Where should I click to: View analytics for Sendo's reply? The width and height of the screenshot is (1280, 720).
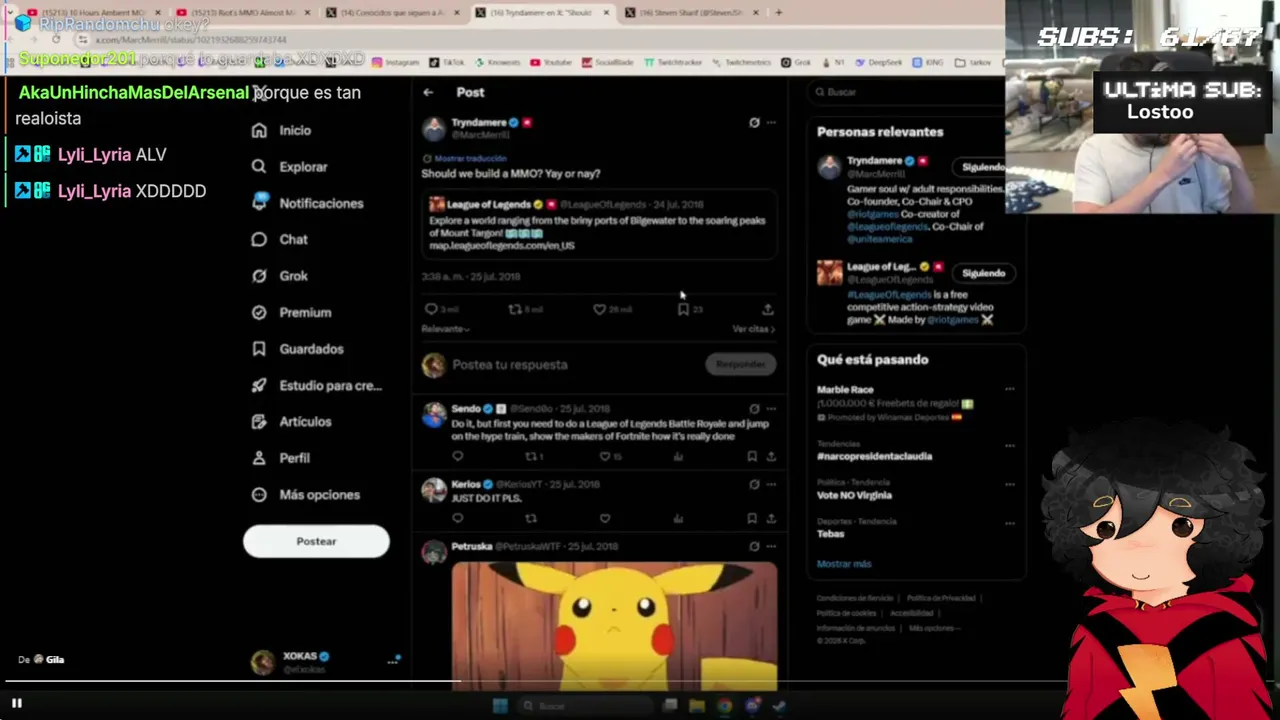(x=678, y=457)
